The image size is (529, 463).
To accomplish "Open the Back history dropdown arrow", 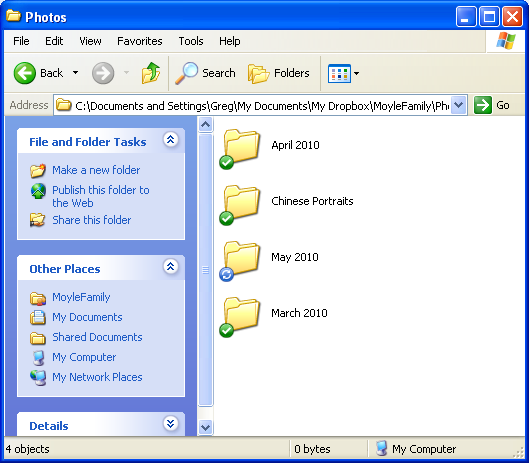I will click(x=76, y=73).
